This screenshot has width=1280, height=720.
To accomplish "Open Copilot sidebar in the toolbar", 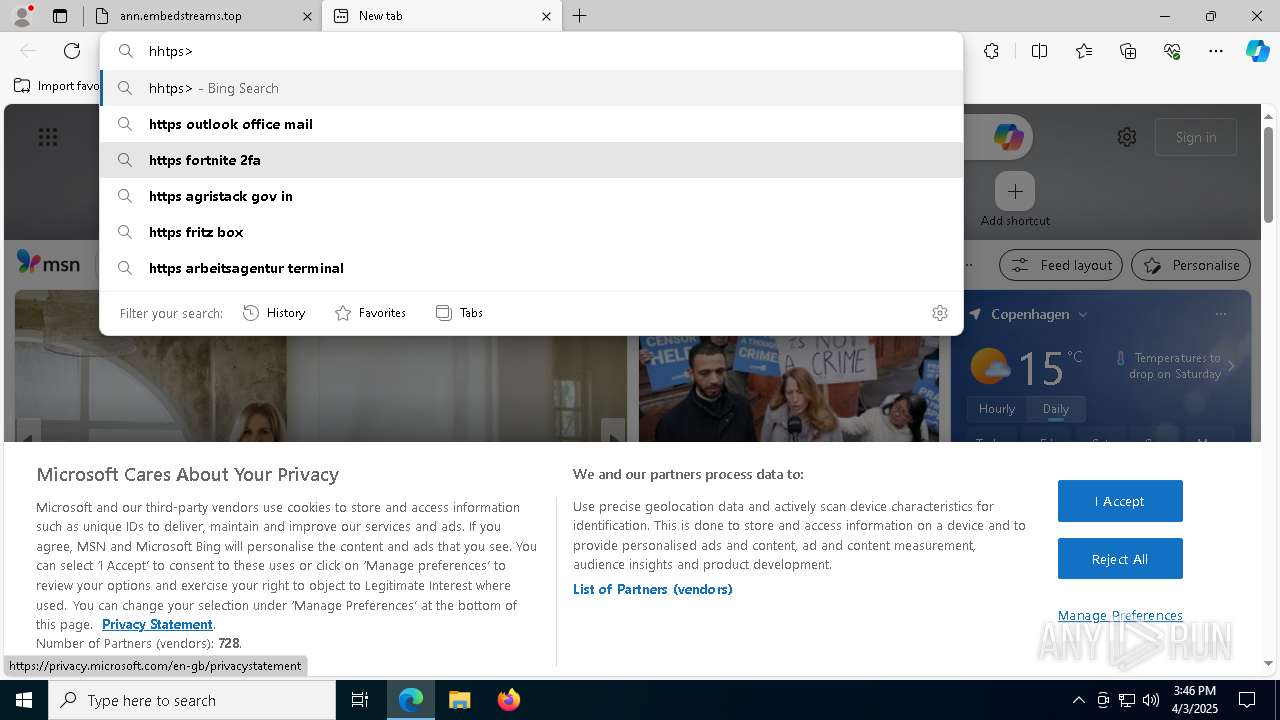I will click(x=1257, y=51).
